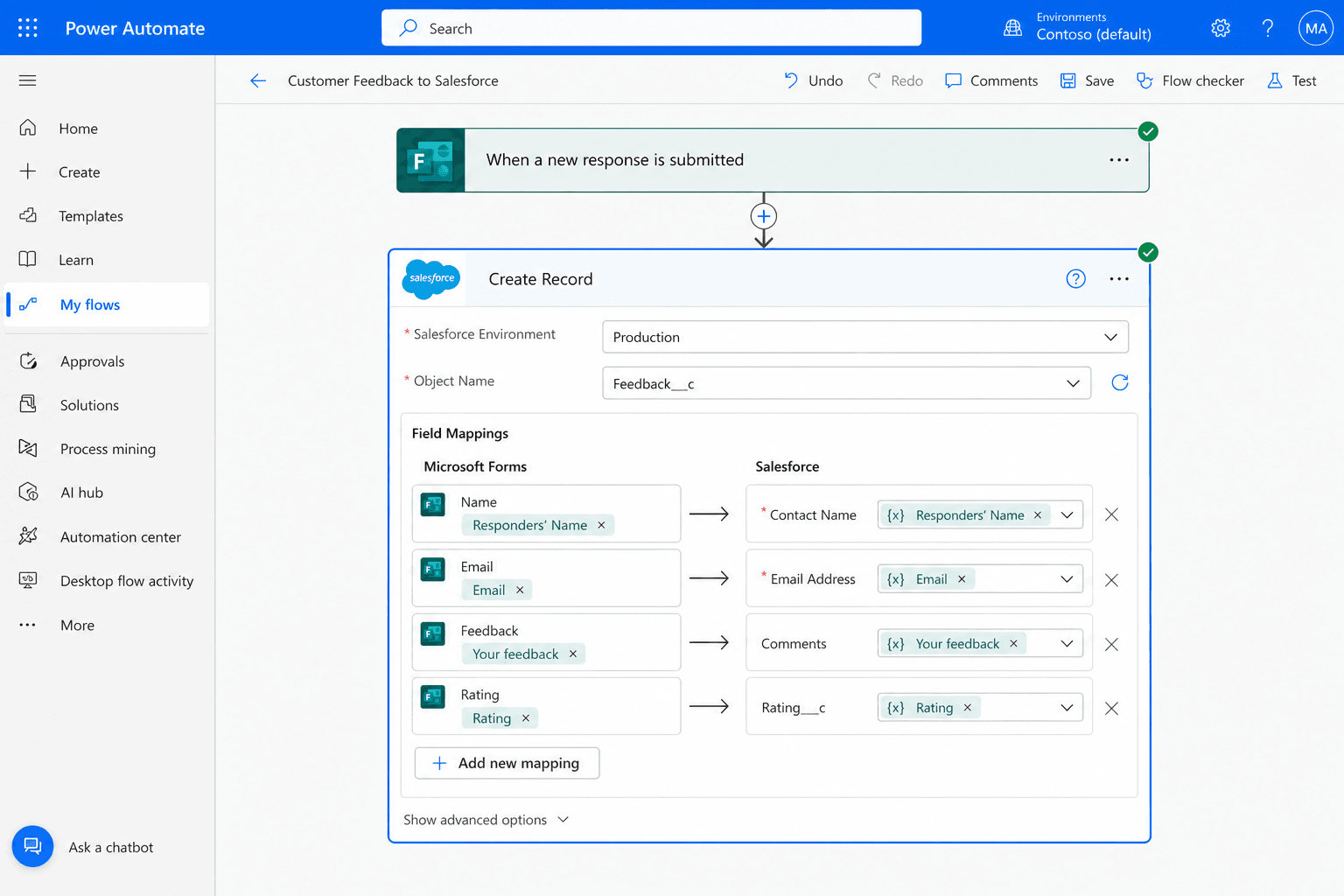1344x896 pixels.
Task: Open Create Record help icon
Action: (1075, 278)
